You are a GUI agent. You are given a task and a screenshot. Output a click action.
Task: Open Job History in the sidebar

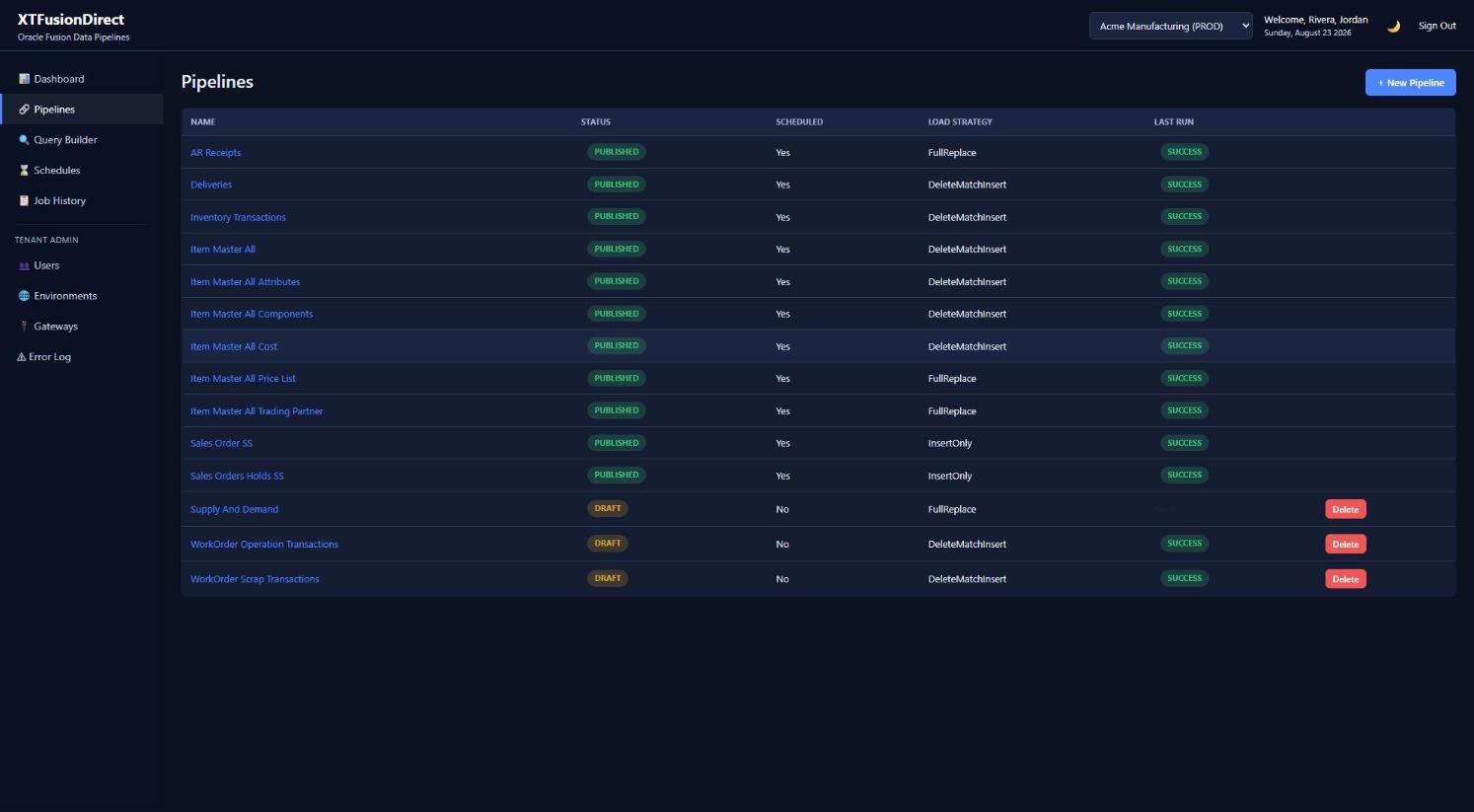[x=82, y=201]
